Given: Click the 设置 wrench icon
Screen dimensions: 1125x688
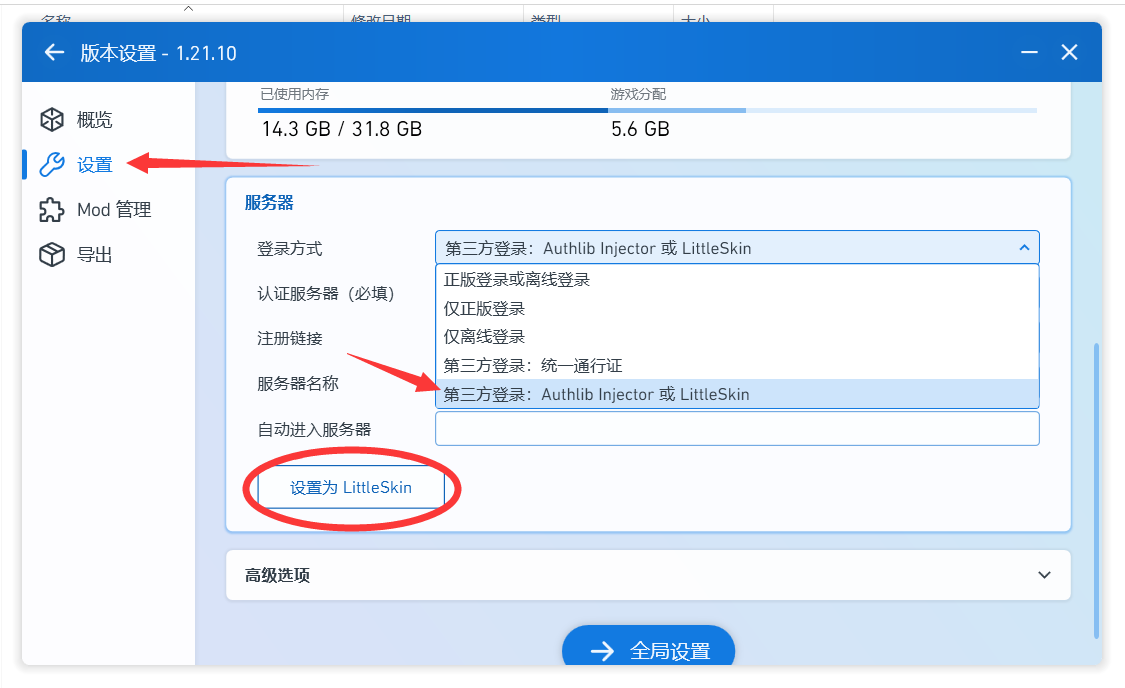Looking at the screenshot, I should point(51,165).
